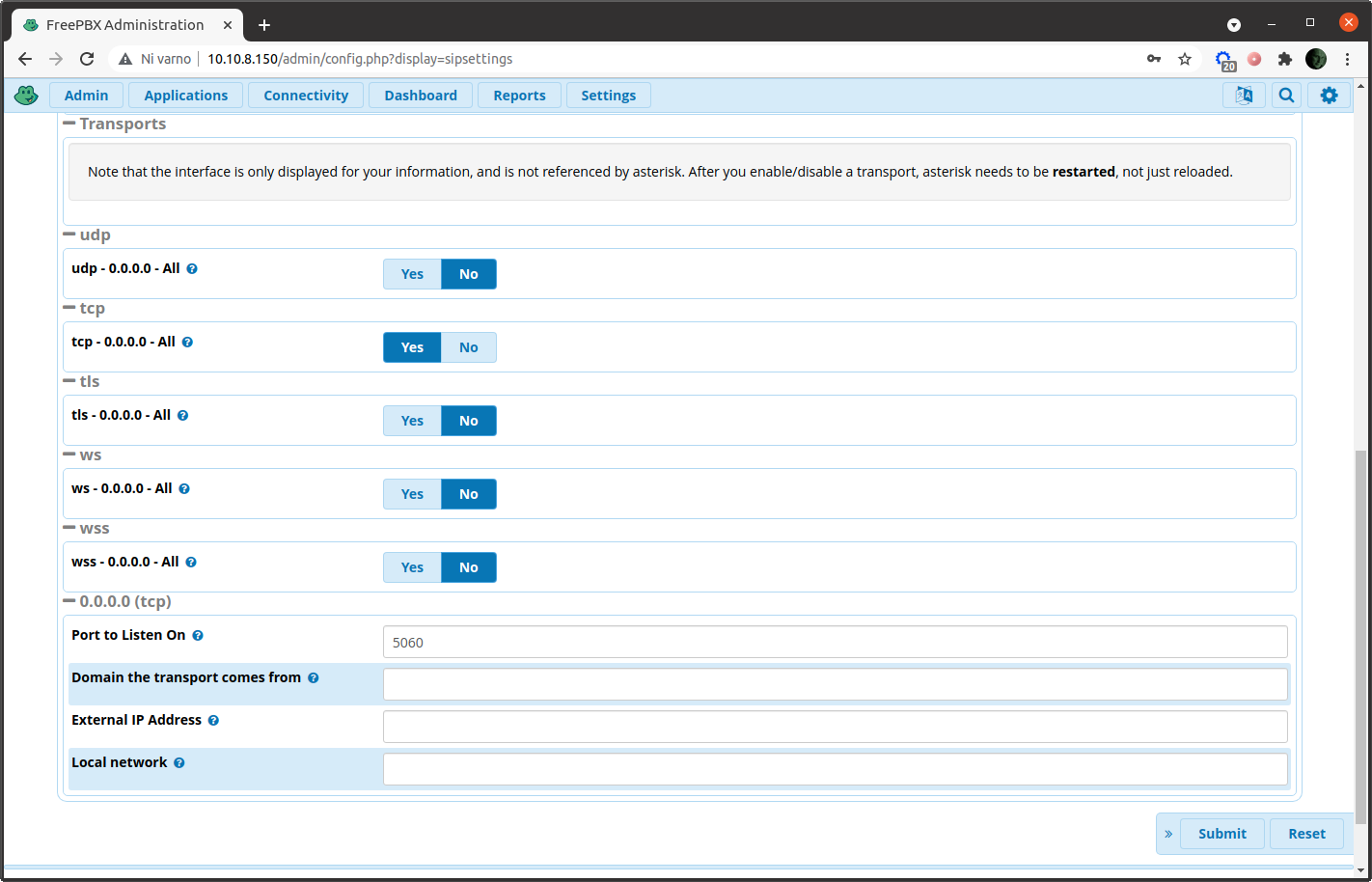The height and width of the screenshot is (882, 1372).
Task: Collapse the tls section
Action: coord(69,381)
